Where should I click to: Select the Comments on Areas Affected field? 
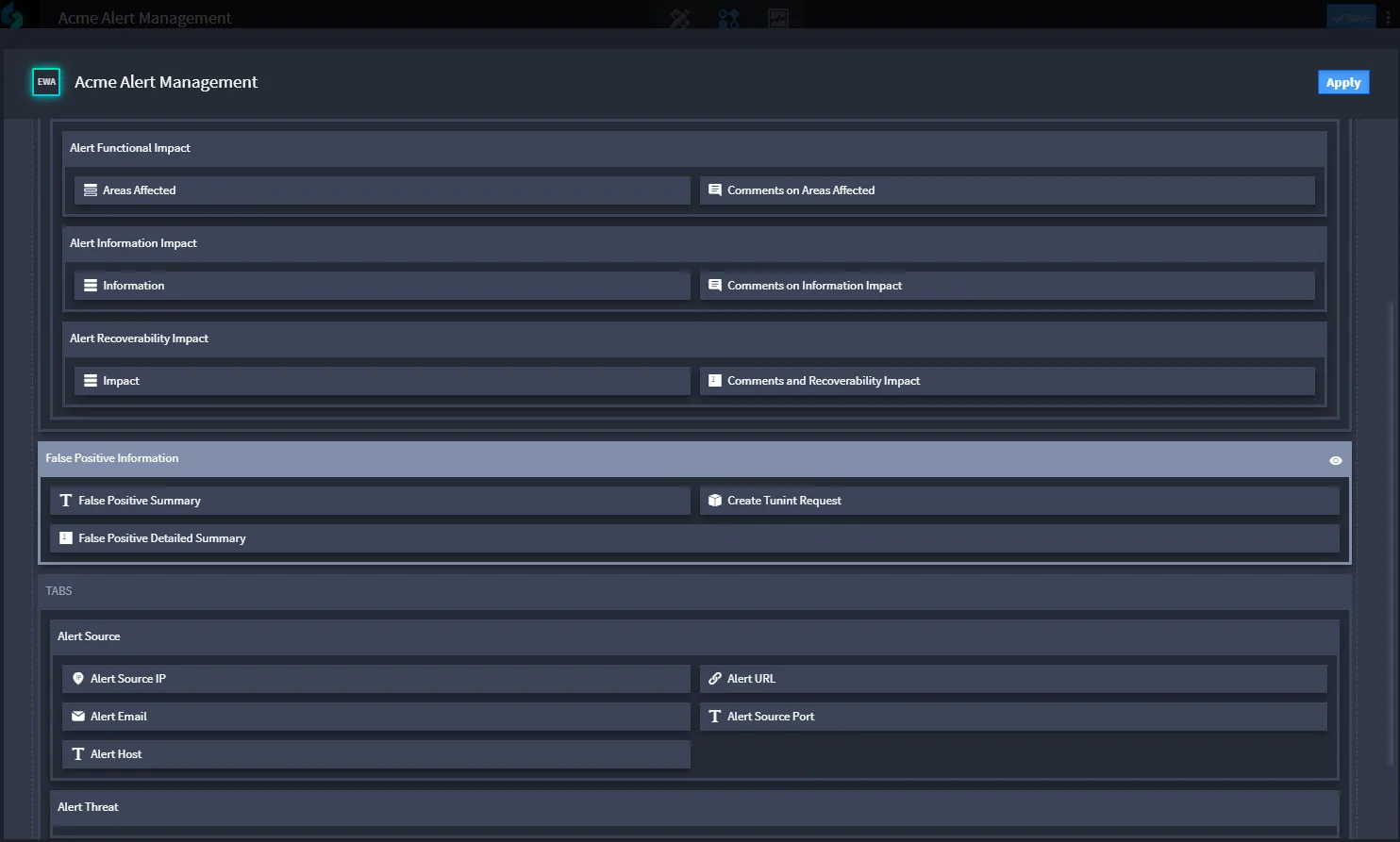pos(1008,190)
